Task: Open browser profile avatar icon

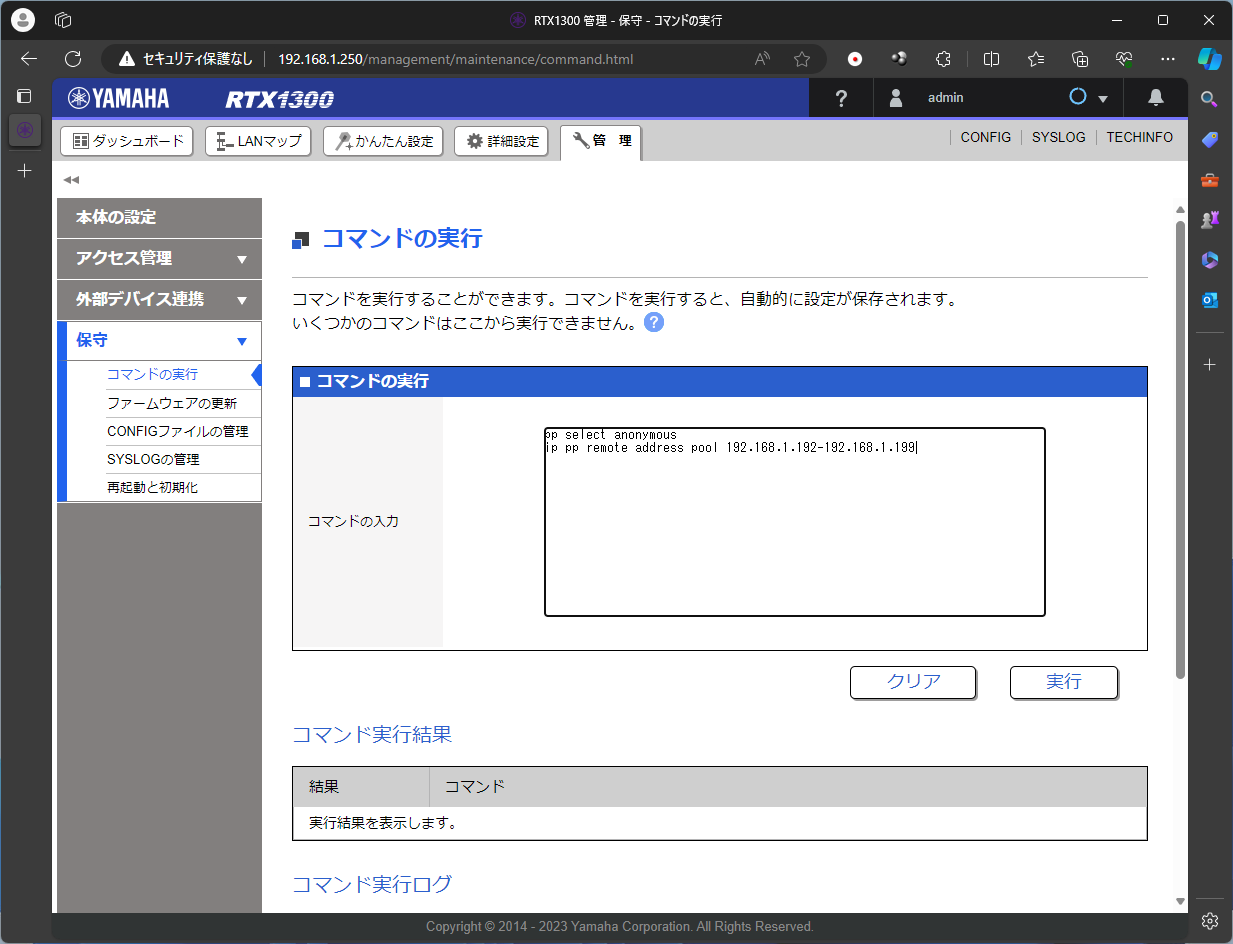Action: 22,20
